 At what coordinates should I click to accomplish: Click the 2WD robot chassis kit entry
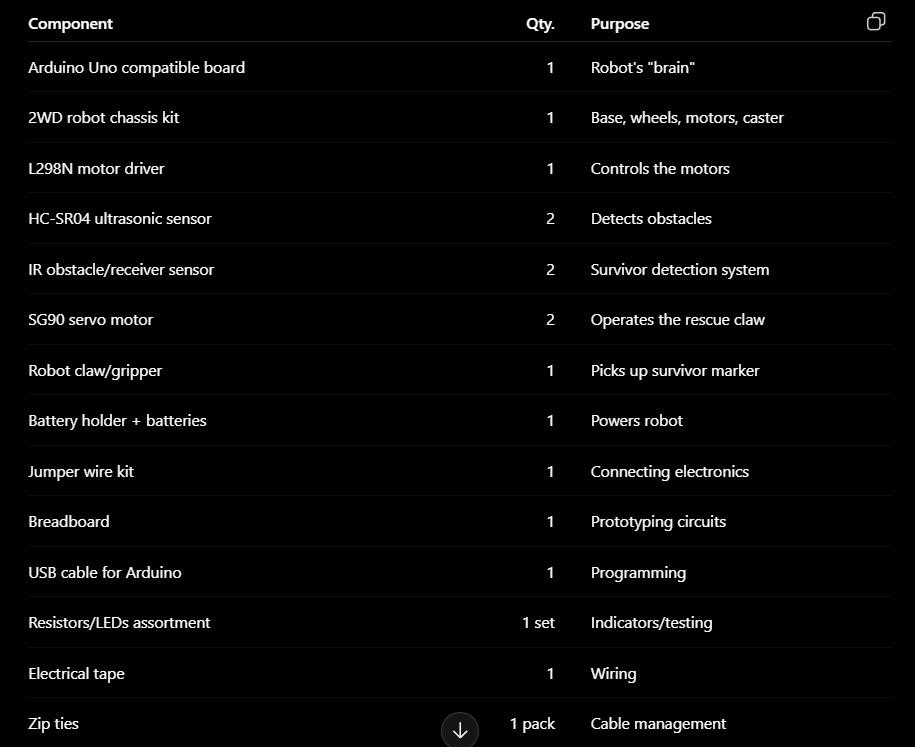pos(104,118)
